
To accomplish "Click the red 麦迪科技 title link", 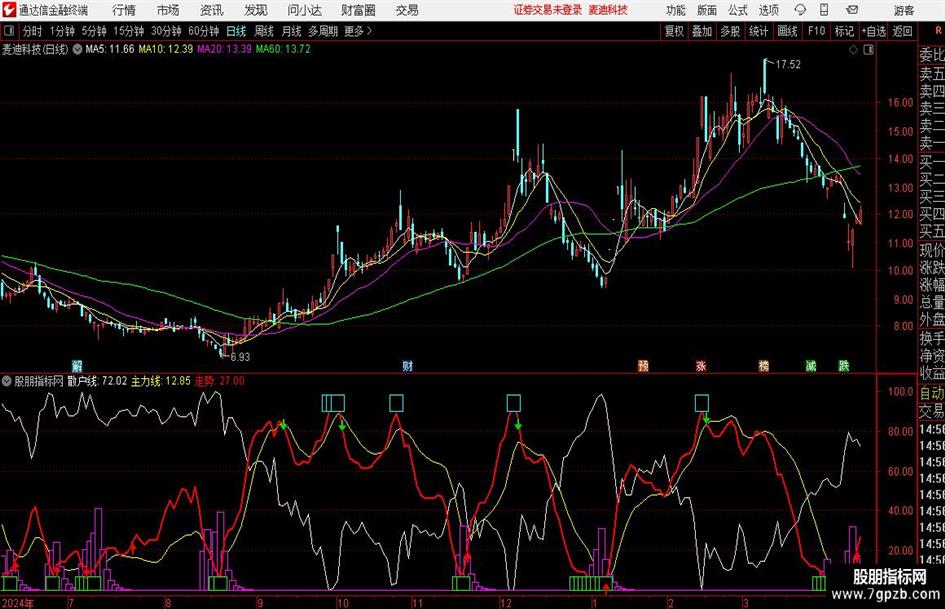I will pyautogui.click(x=608, y=10).
